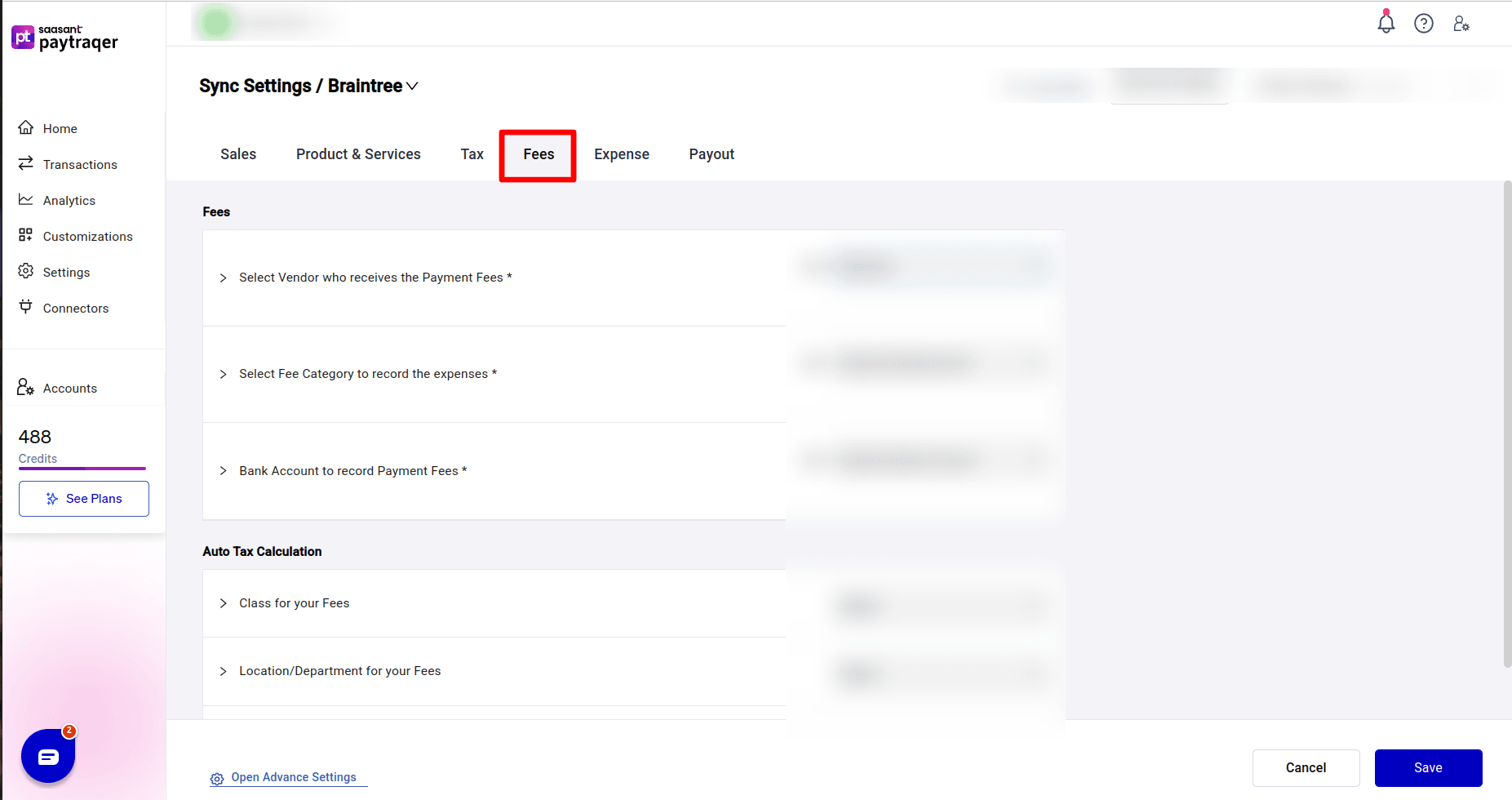This screenshot has width=1512, height=800.
Task: Go to Customizations in the sidebar
Action: tap(87, 236)
